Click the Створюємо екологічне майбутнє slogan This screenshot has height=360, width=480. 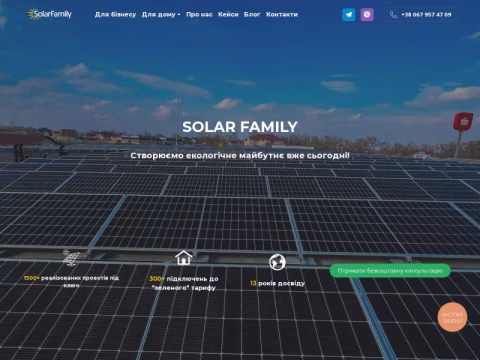coord(240,156)
